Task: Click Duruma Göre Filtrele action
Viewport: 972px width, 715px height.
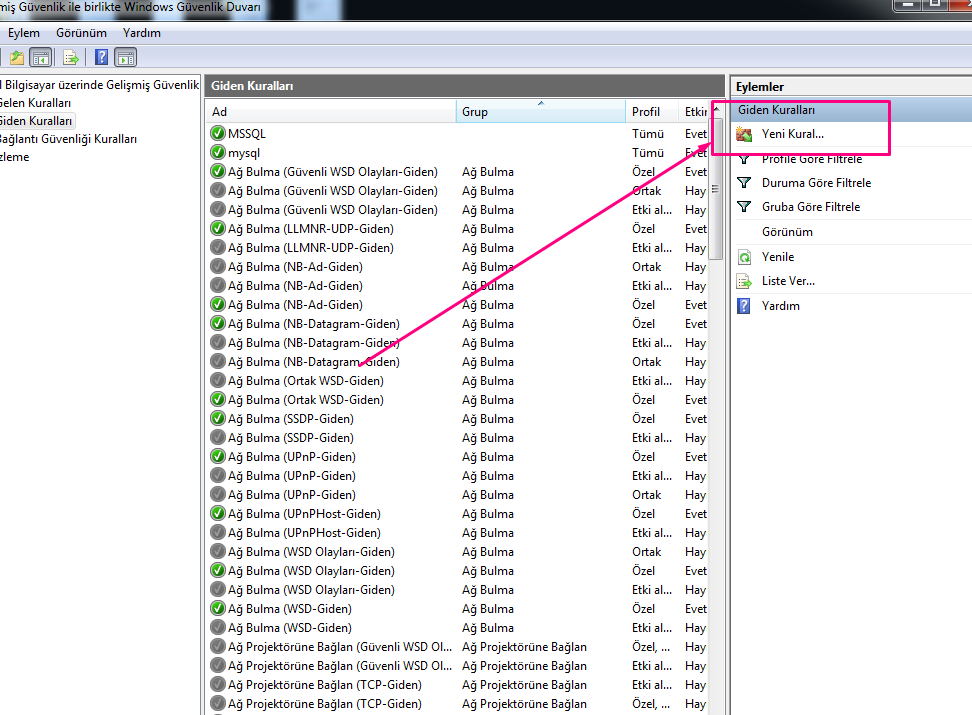Action: (x=816, y=183)
